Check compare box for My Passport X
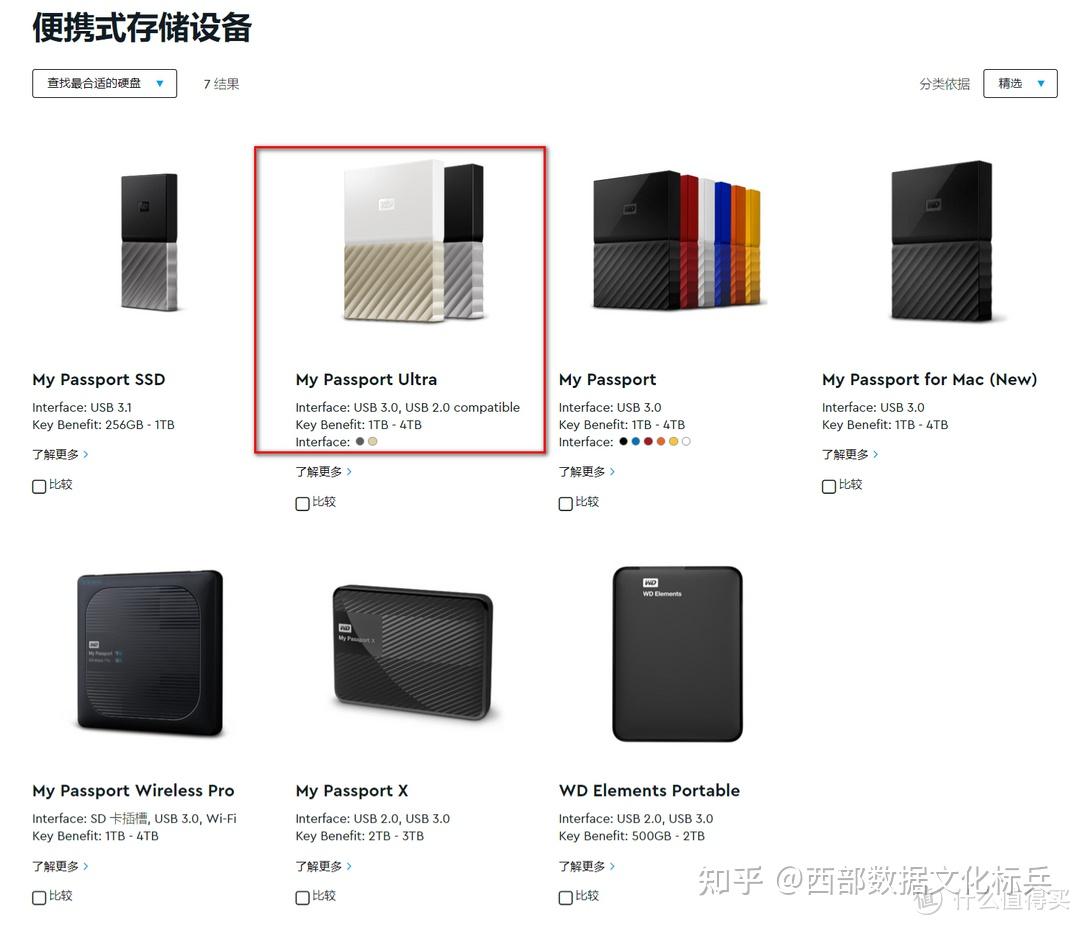Viewport: 1080px width, 925px height. (302, 897)
